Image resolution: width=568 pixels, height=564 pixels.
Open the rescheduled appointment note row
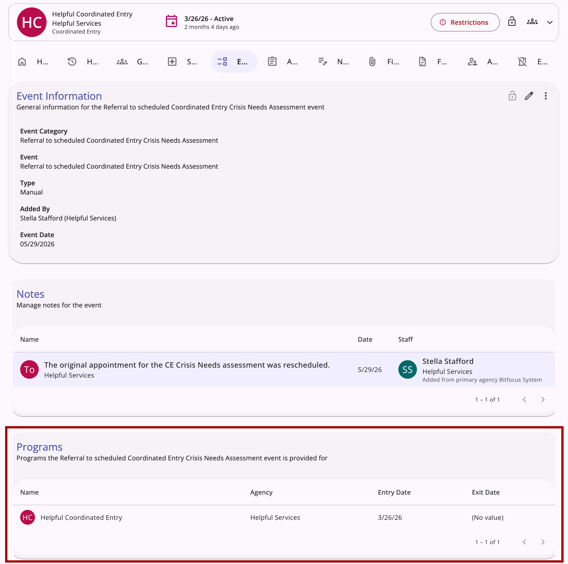coord(284,369)
